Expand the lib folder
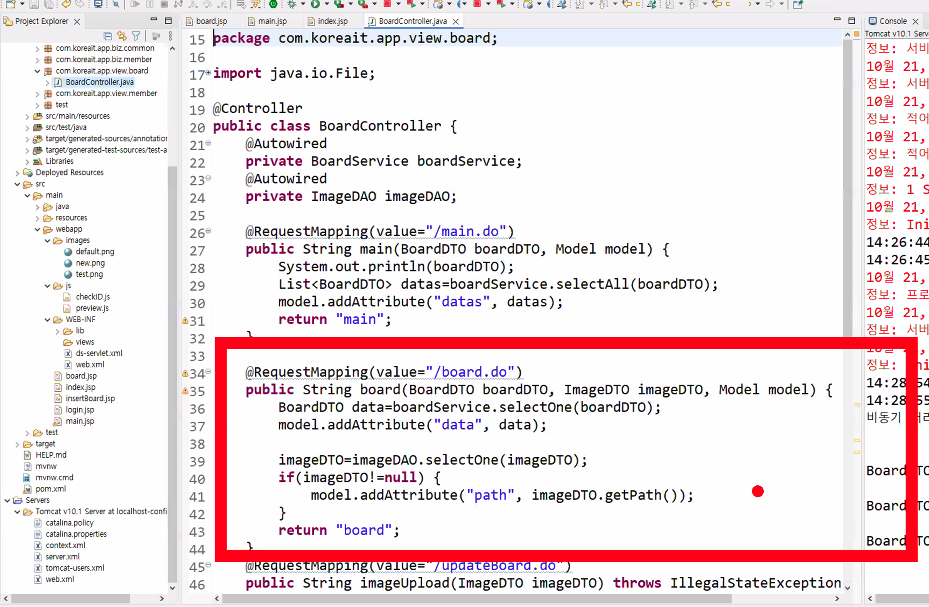 tap(57, 331)
